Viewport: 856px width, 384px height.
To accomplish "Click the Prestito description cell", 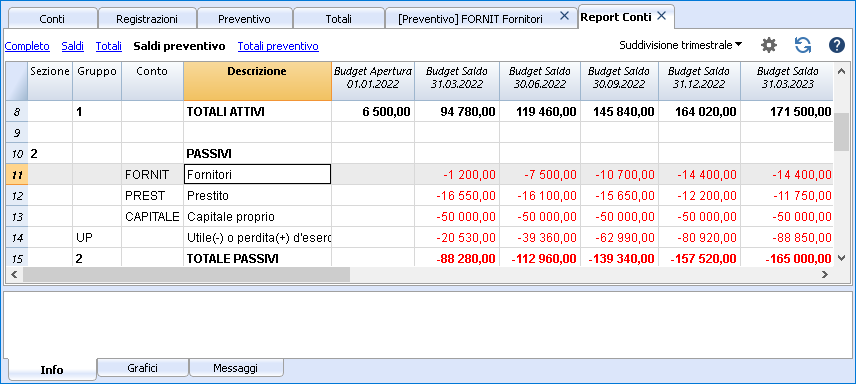I will pyautogui.click(x=257, y=196).
